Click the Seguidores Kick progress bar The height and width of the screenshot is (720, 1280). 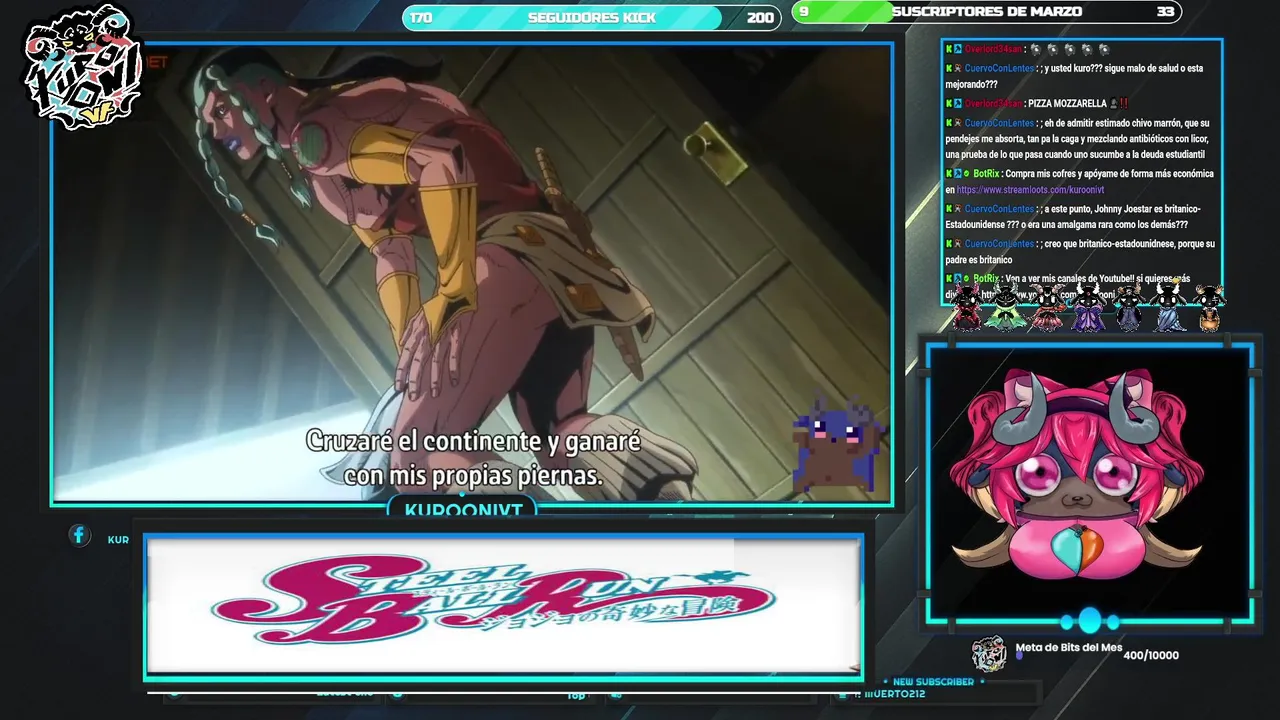591,18
